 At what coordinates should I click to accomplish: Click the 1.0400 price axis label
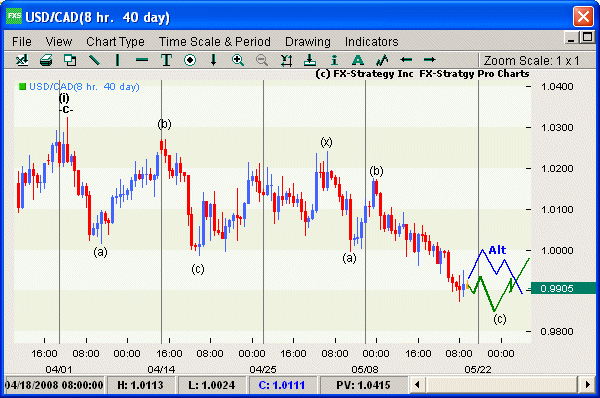click(x=557, y=86)
